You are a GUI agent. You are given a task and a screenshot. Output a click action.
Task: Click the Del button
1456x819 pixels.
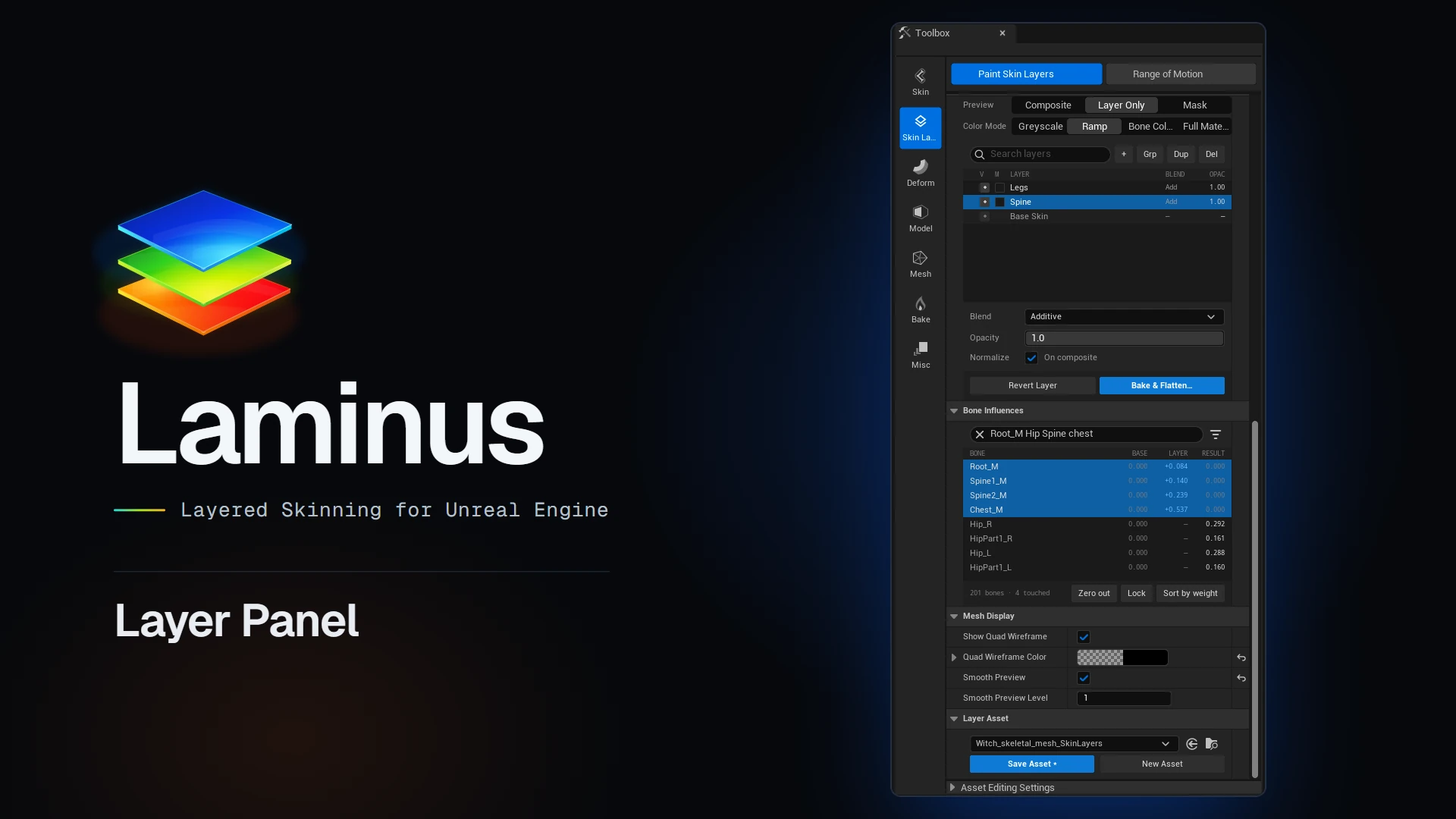coord(1212,154)
